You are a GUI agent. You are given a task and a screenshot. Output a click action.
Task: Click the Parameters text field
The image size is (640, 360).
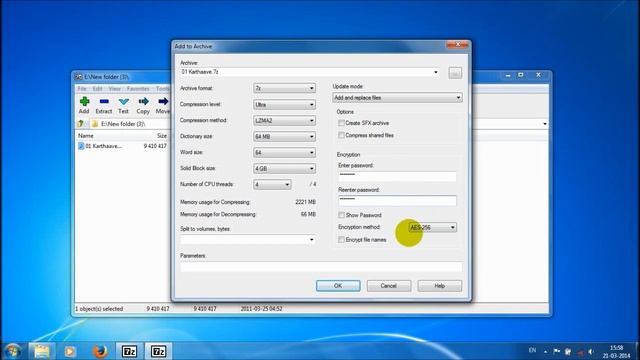[x=321, y=267]
